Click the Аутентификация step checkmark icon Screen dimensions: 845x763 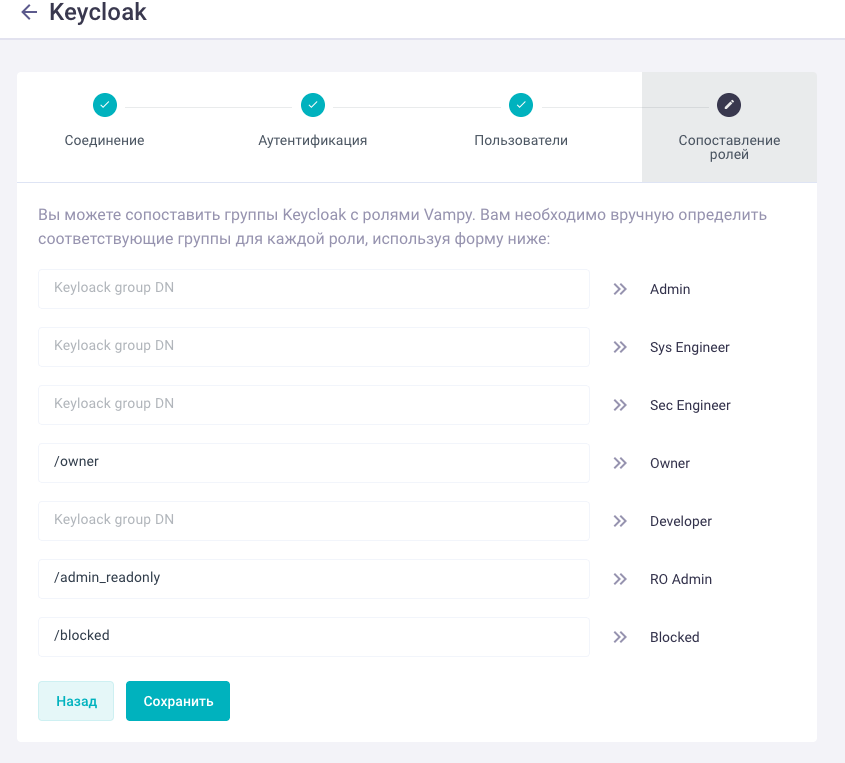(x=313, y=104)
